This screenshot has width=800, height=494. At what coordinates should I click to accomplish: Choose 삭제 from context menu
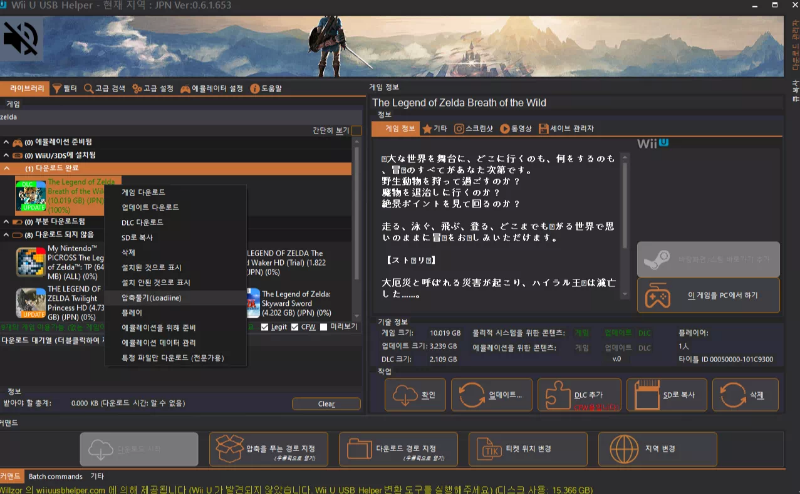(176, 253)
